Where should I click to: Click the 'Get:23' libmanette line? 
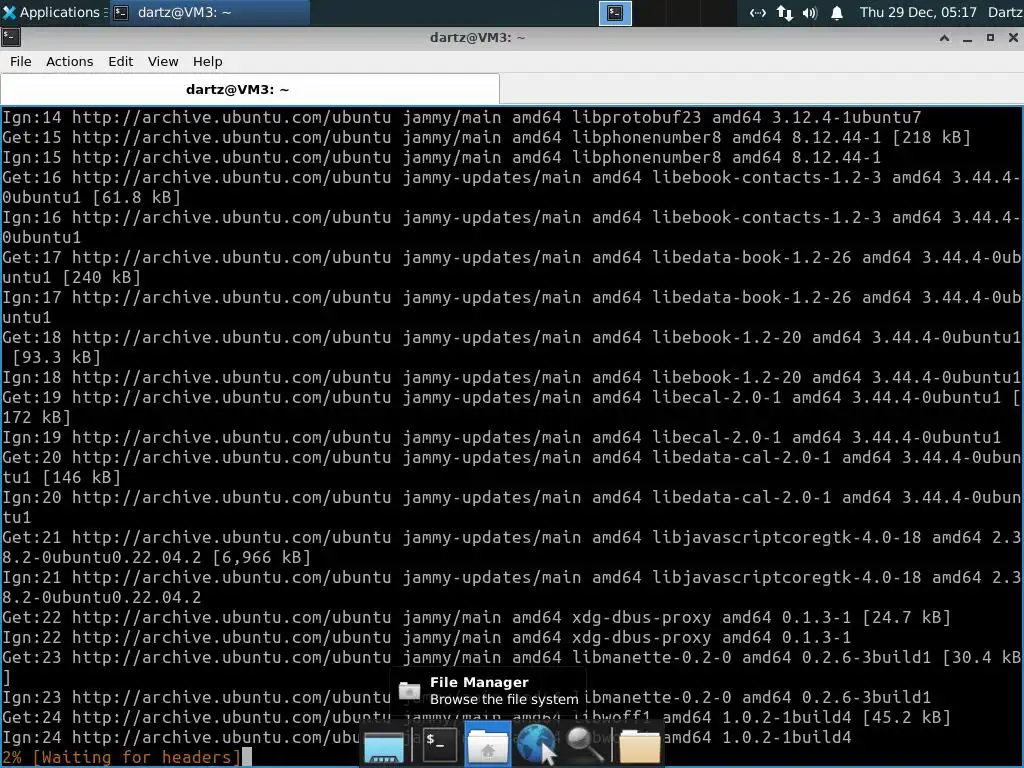point(511,657)
